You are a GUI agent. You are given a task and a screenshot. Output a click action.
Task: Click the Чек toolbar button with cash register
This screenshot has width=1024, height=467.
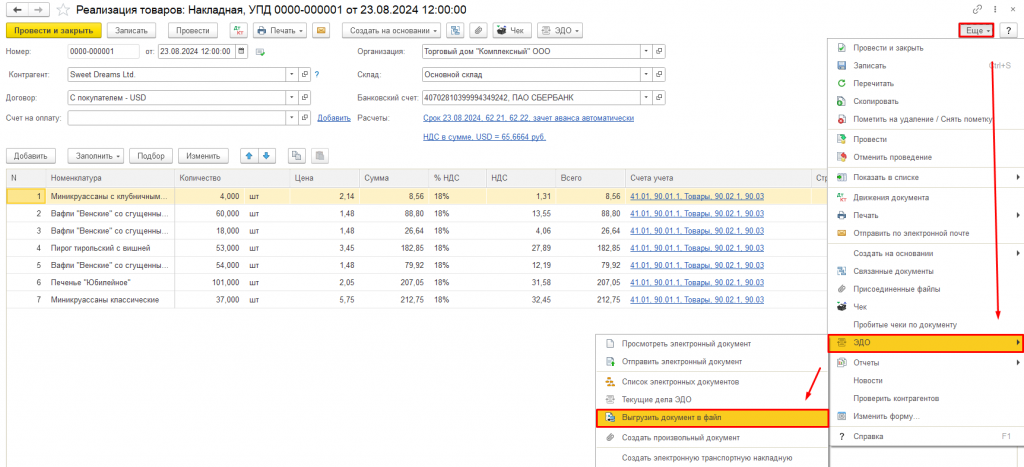pyautogui.click(x=513, y=31)
